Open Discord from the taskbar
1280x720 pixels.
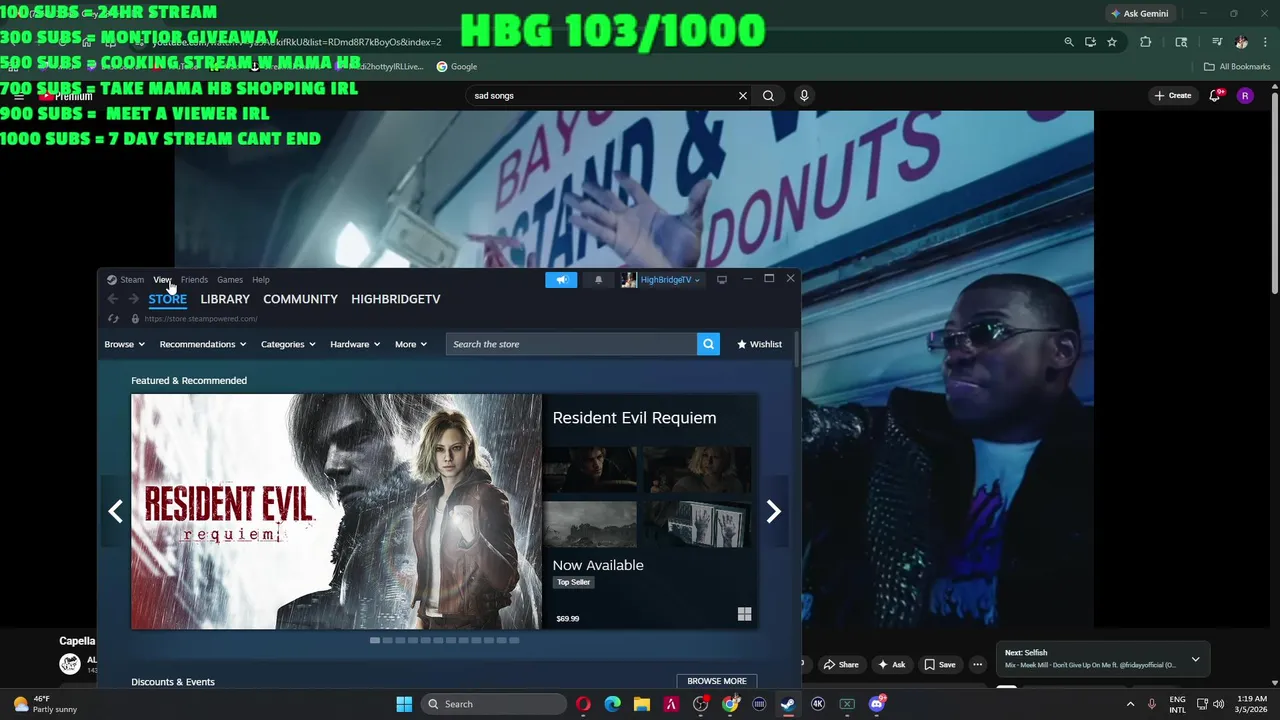[x=877, y=704]
